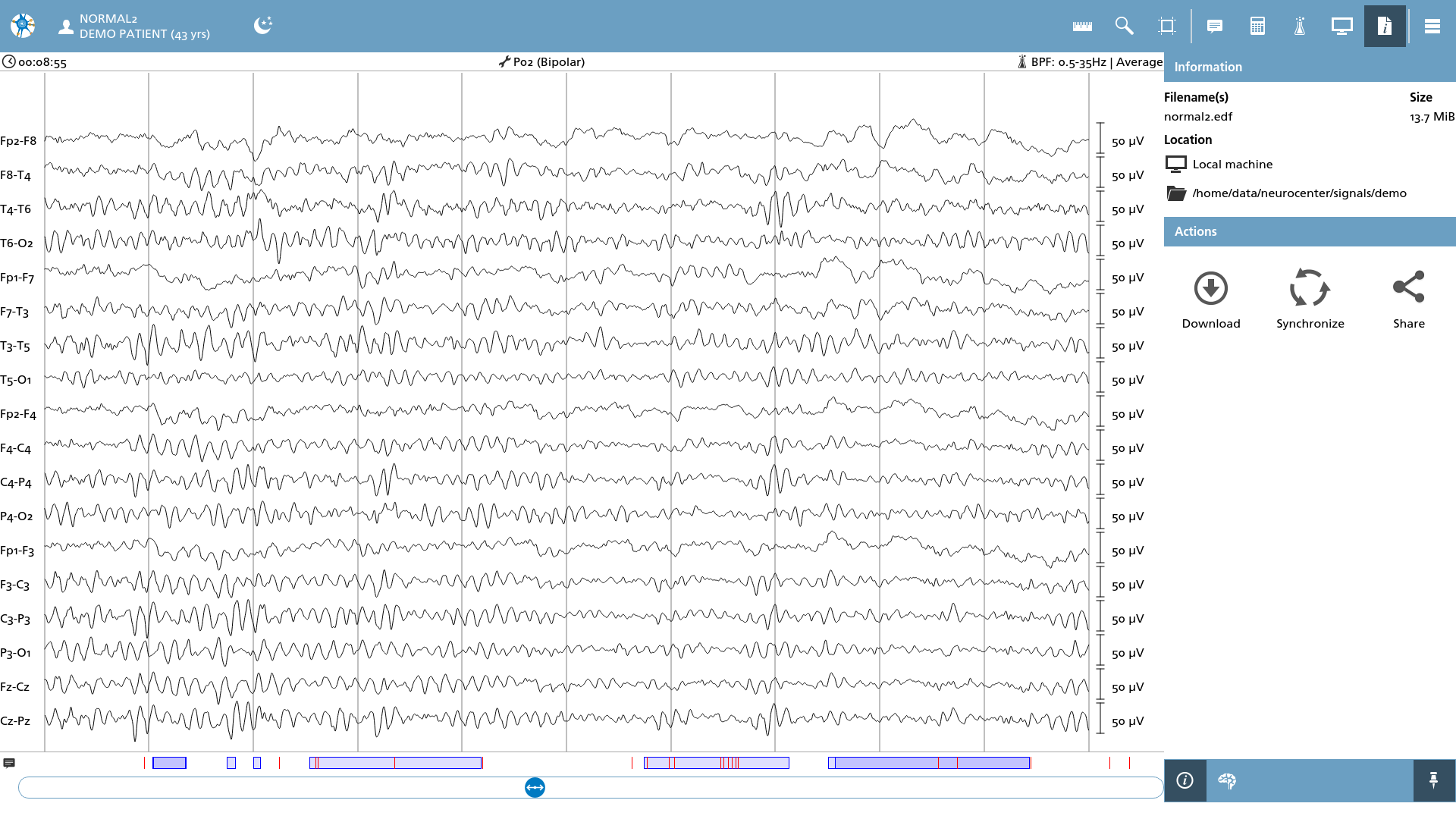This screenshot has height=819, width=1456.
Task: Toggle the night mode moon icon
Action: (x=262, y=26)
